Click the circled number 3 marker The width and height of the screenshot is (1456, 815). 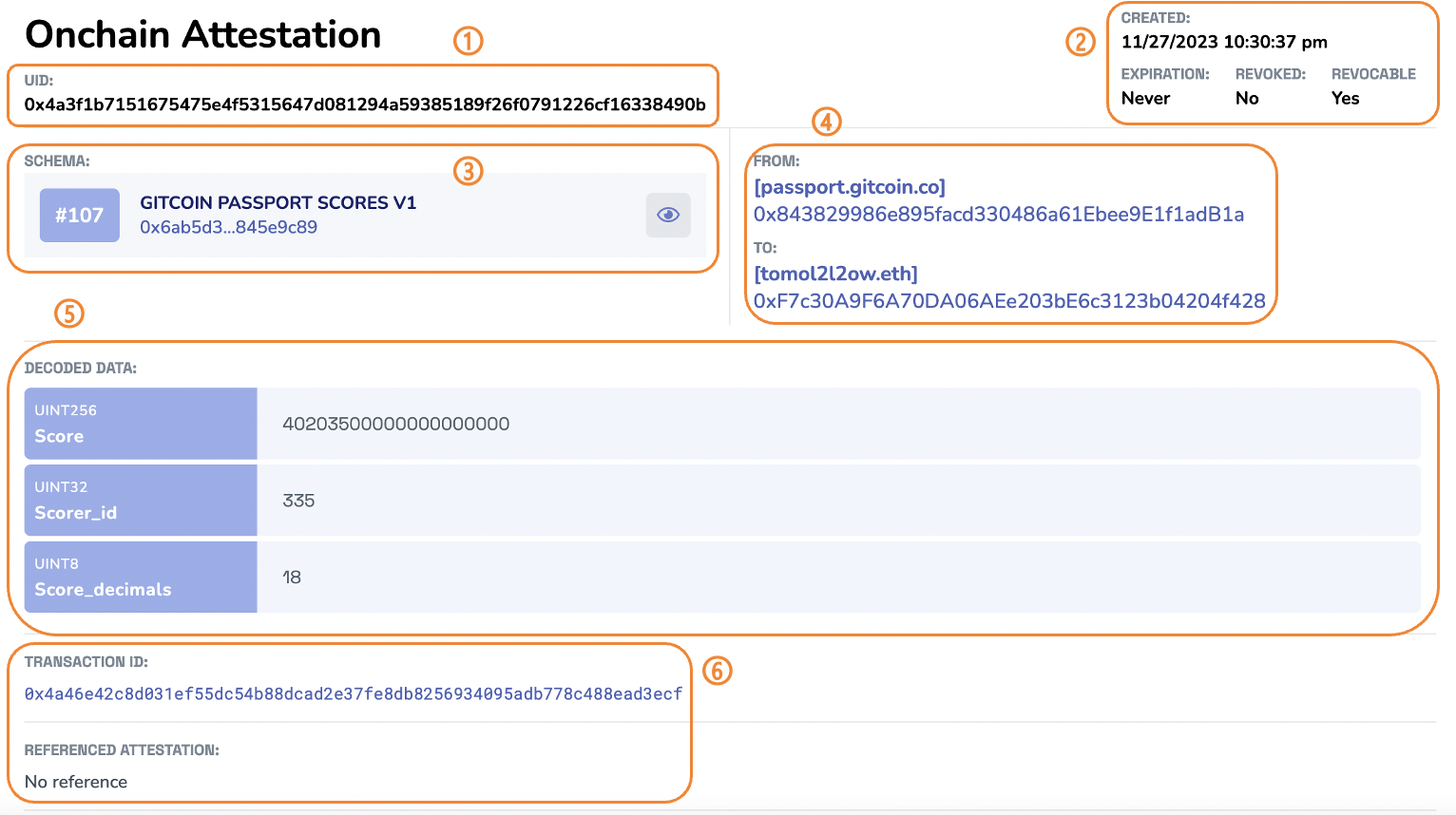click(468, 171)
